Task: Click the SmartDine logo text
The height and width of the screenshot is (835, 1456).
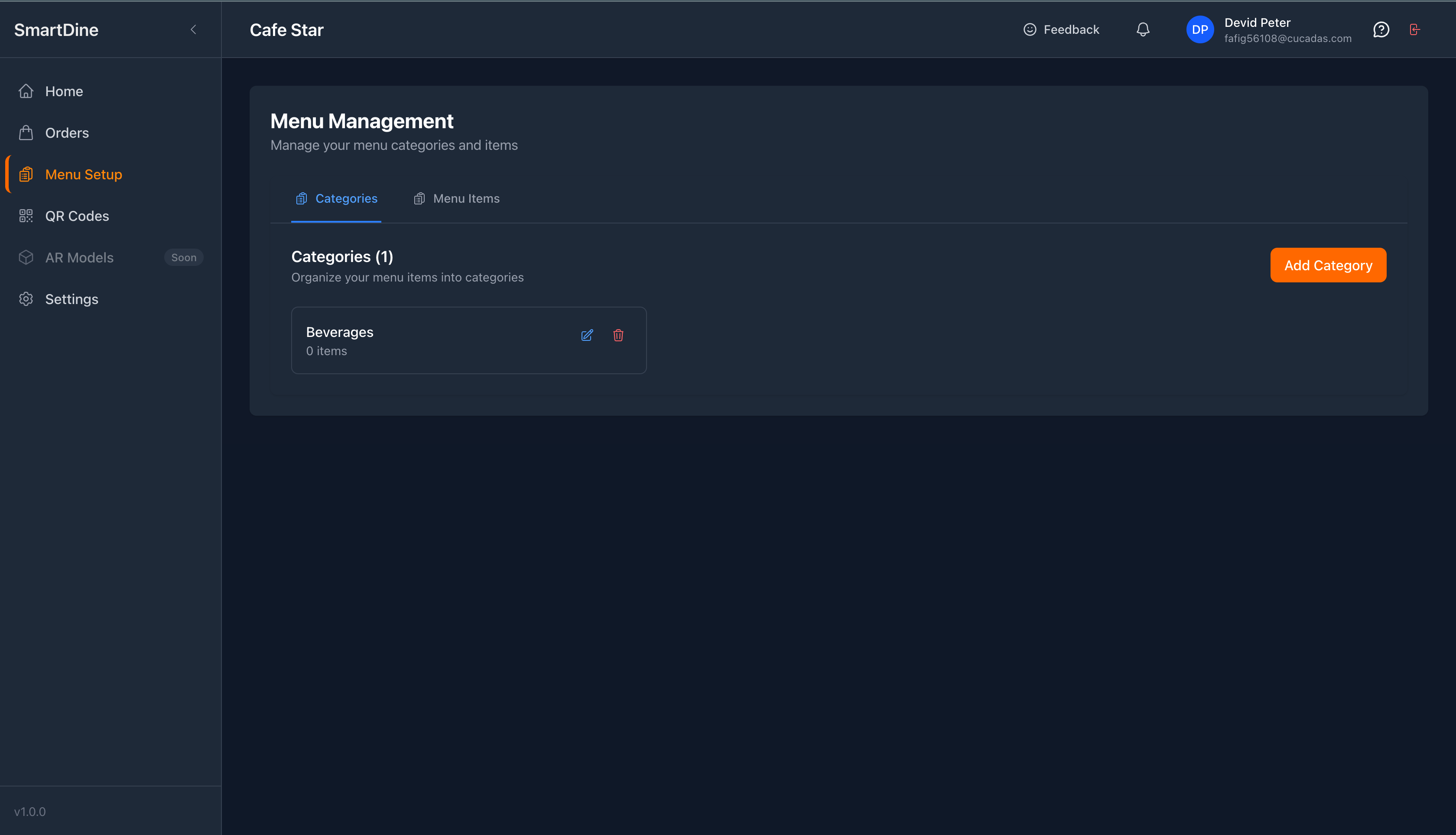Action: [56, 30]
